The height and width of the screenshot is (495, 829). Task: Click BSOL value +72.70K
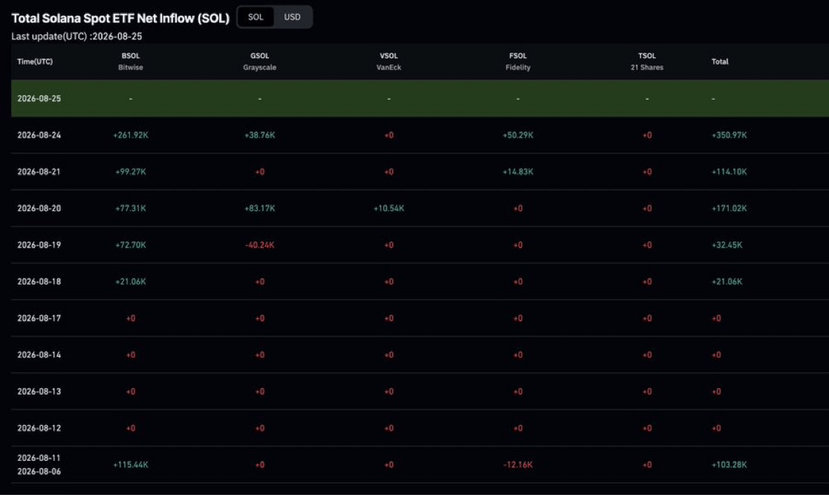[x=131, y=245]
